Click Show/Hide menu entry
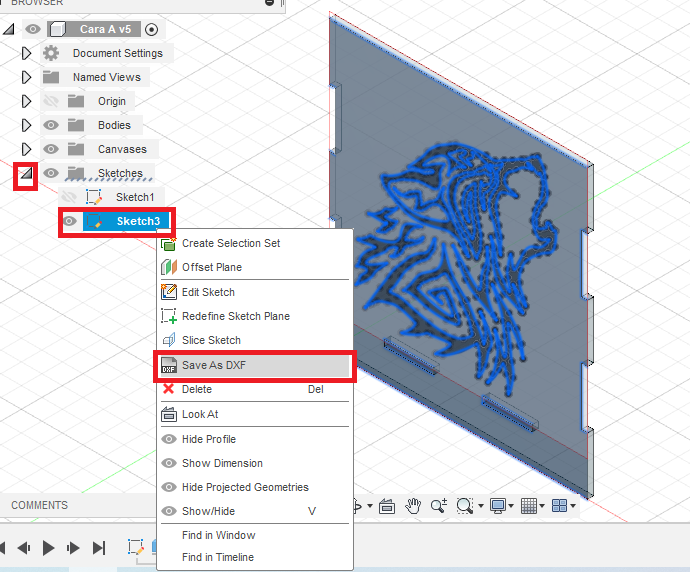 point(255,511)
